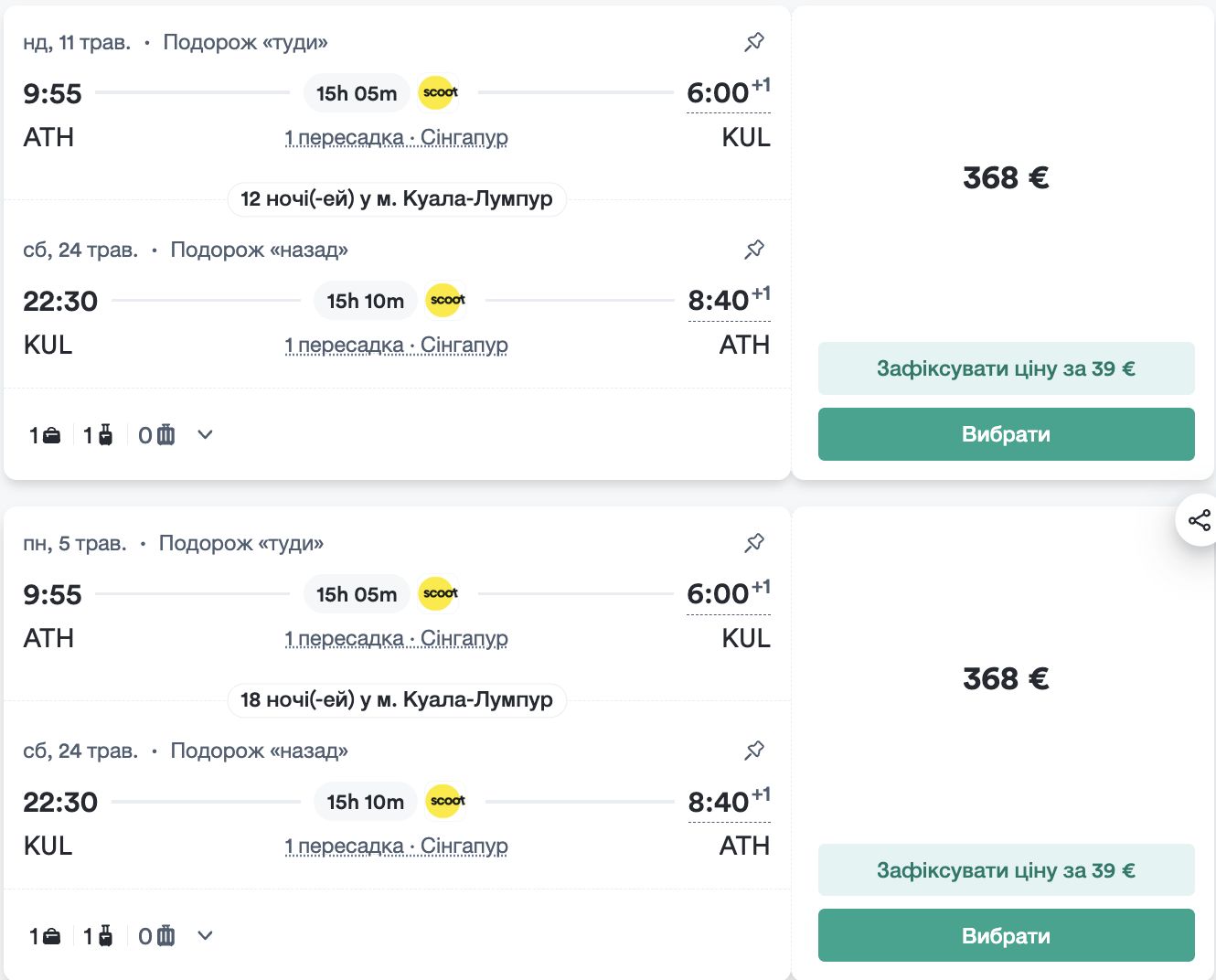Pin the outbound 5 May flight
The image size is (1216, 980).
click(x=754, y=543)
